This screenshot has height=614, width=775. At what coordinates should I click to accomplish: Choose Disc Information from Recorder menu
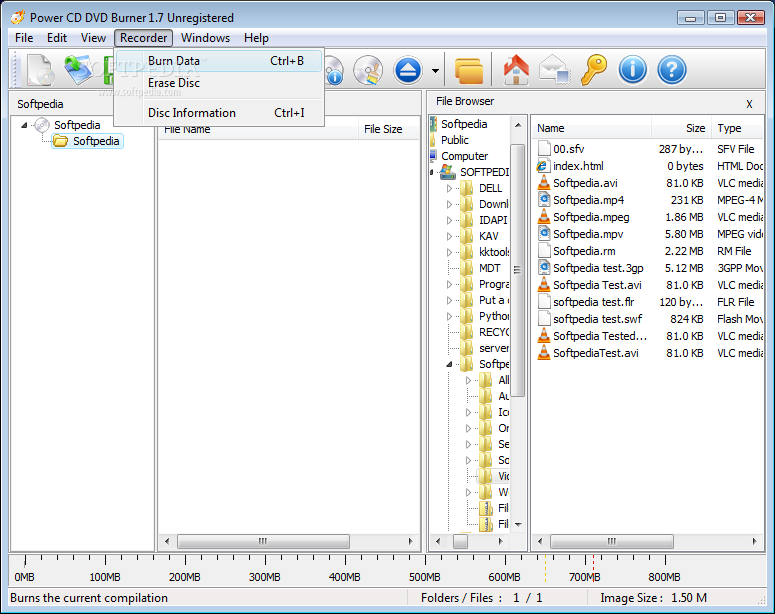point(219,113)
